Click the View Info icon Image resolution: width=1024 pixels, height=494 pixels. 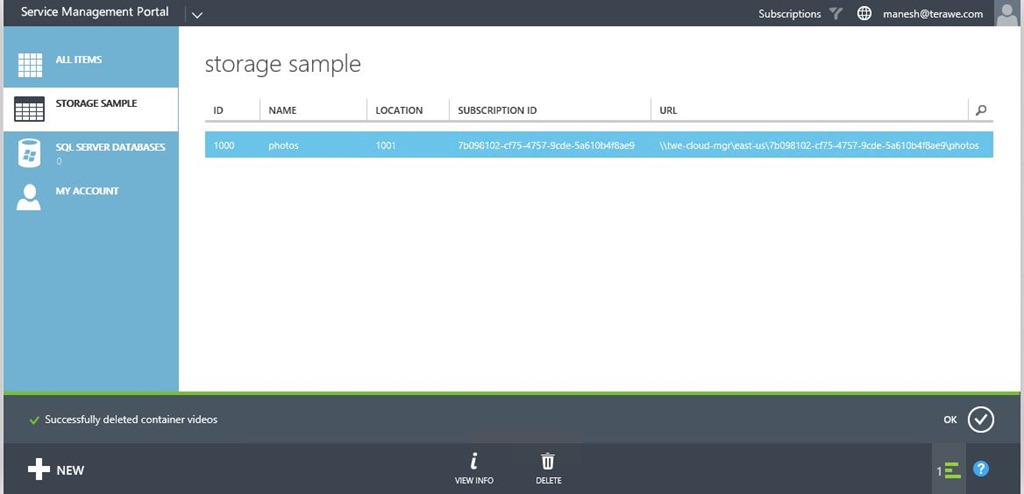pyautogui.click(x=473, y=462)
